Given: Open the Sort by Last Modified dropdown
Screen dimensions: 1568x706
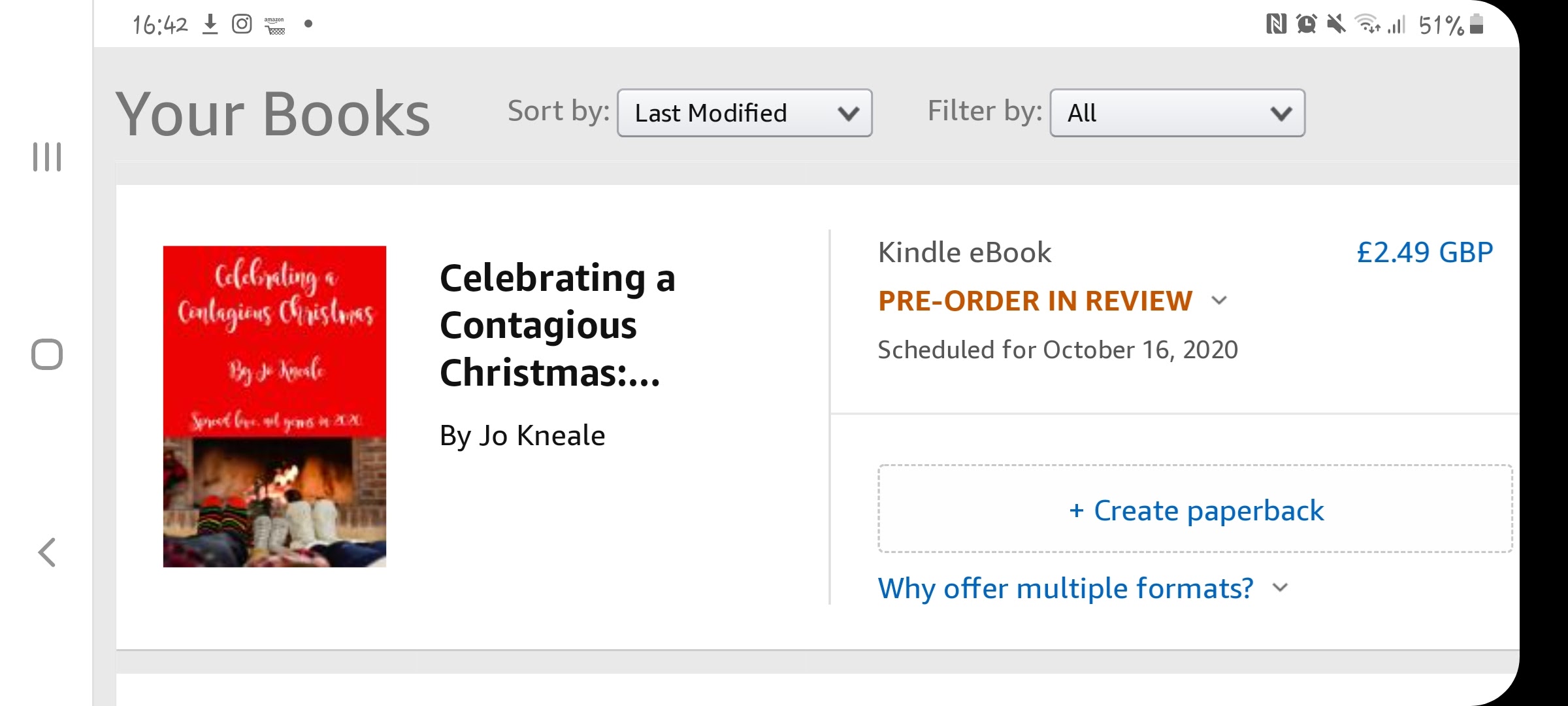Looking at the screenshot, I should [x=744, y=113].
